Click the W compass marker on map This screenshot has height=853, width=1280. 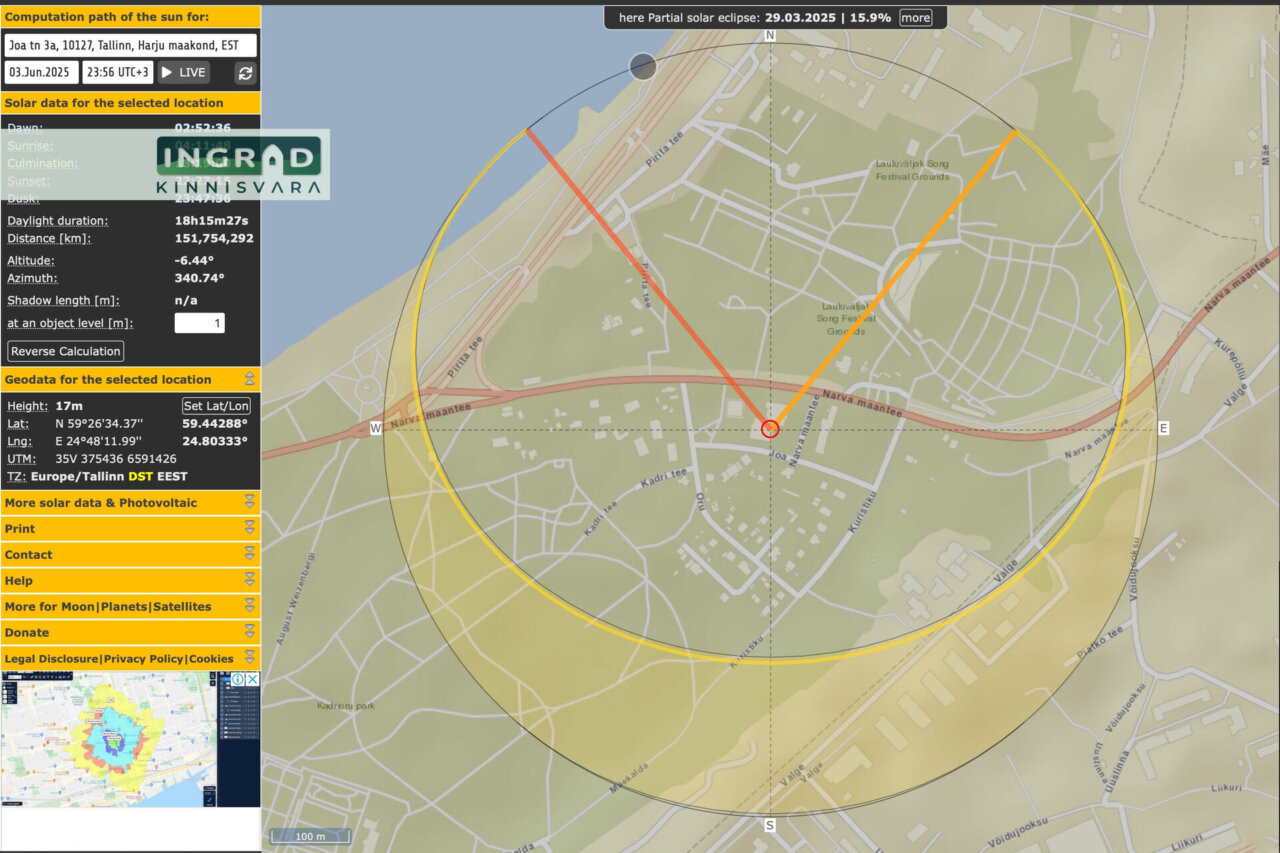tap(376, 429)
